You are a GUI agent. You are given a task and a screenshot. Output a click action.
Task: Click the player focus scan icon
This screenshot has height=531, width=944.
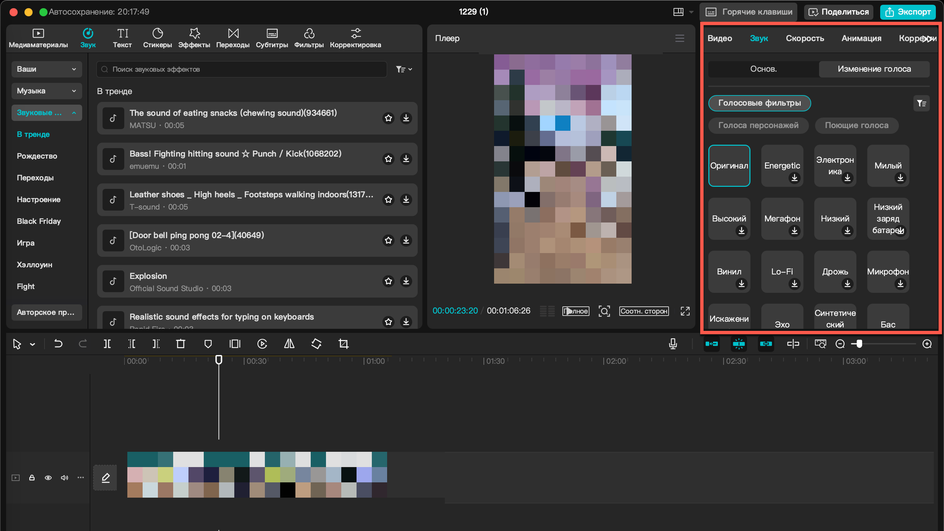tap(604, 311)
